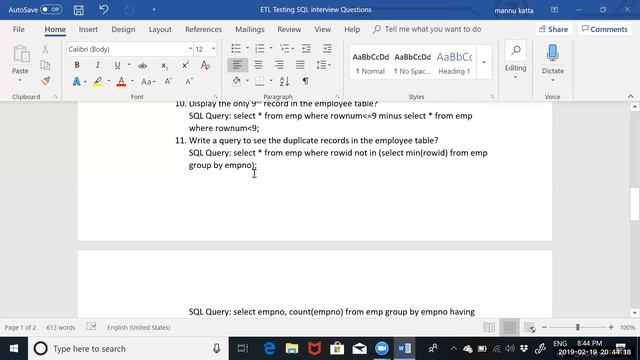Justify the paragraph text
Viewport: 640px width, 360px height.
pyautogui.click(x=300, y=65)
